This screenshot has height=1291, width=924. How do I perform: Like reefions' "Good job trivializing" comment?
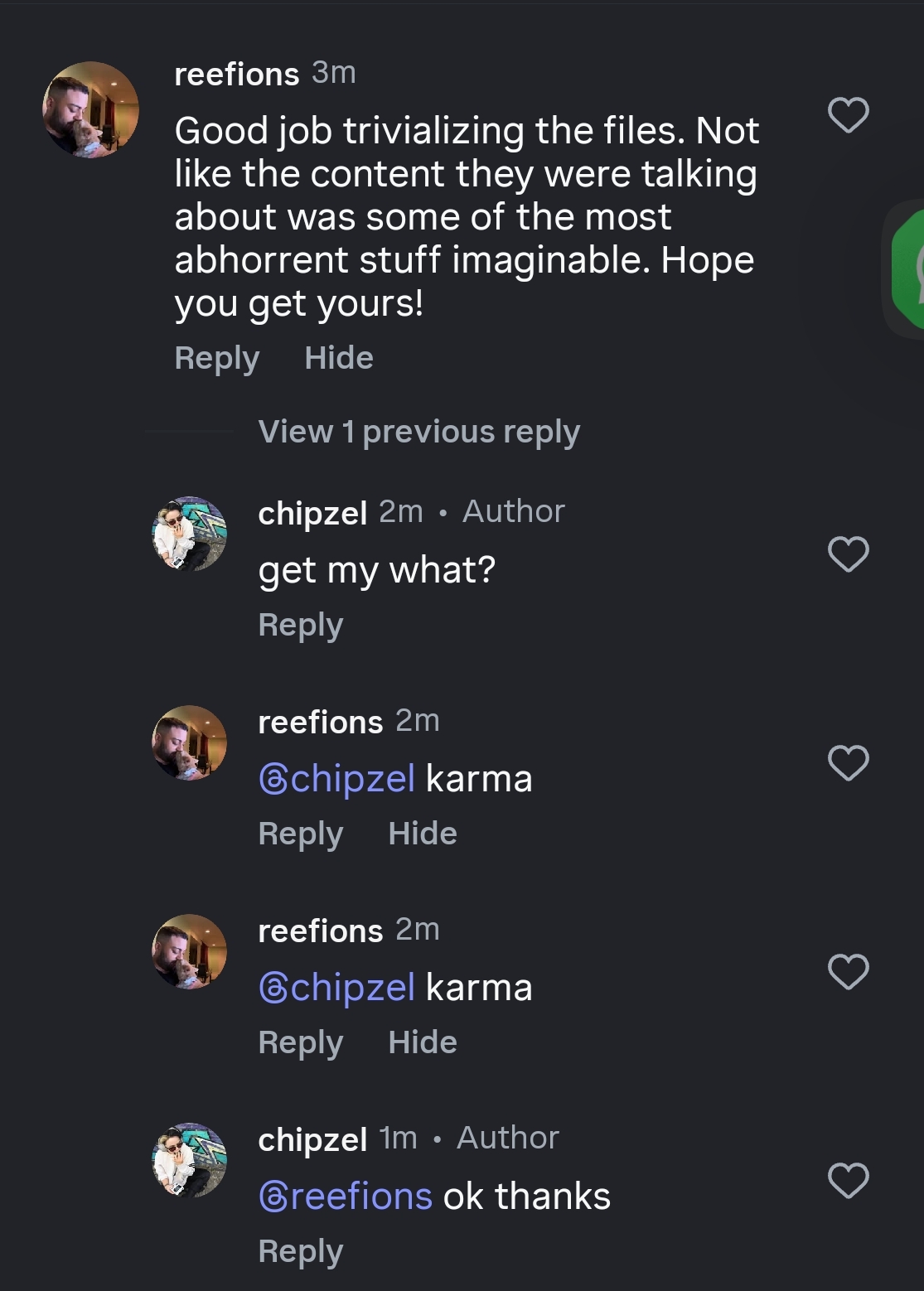coord(848,115)
